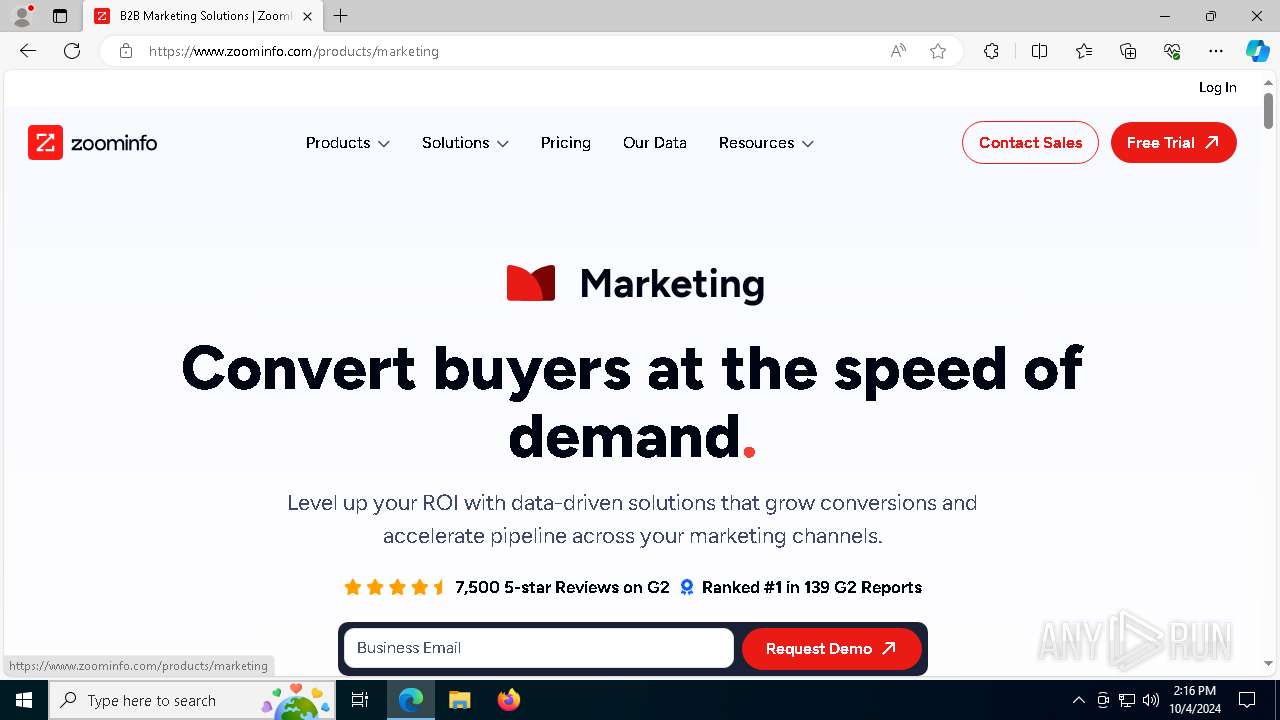Open the volume control in tray
Image resolution: width=1280 pixels, height=720 pixels.
tap(1151, 700)
